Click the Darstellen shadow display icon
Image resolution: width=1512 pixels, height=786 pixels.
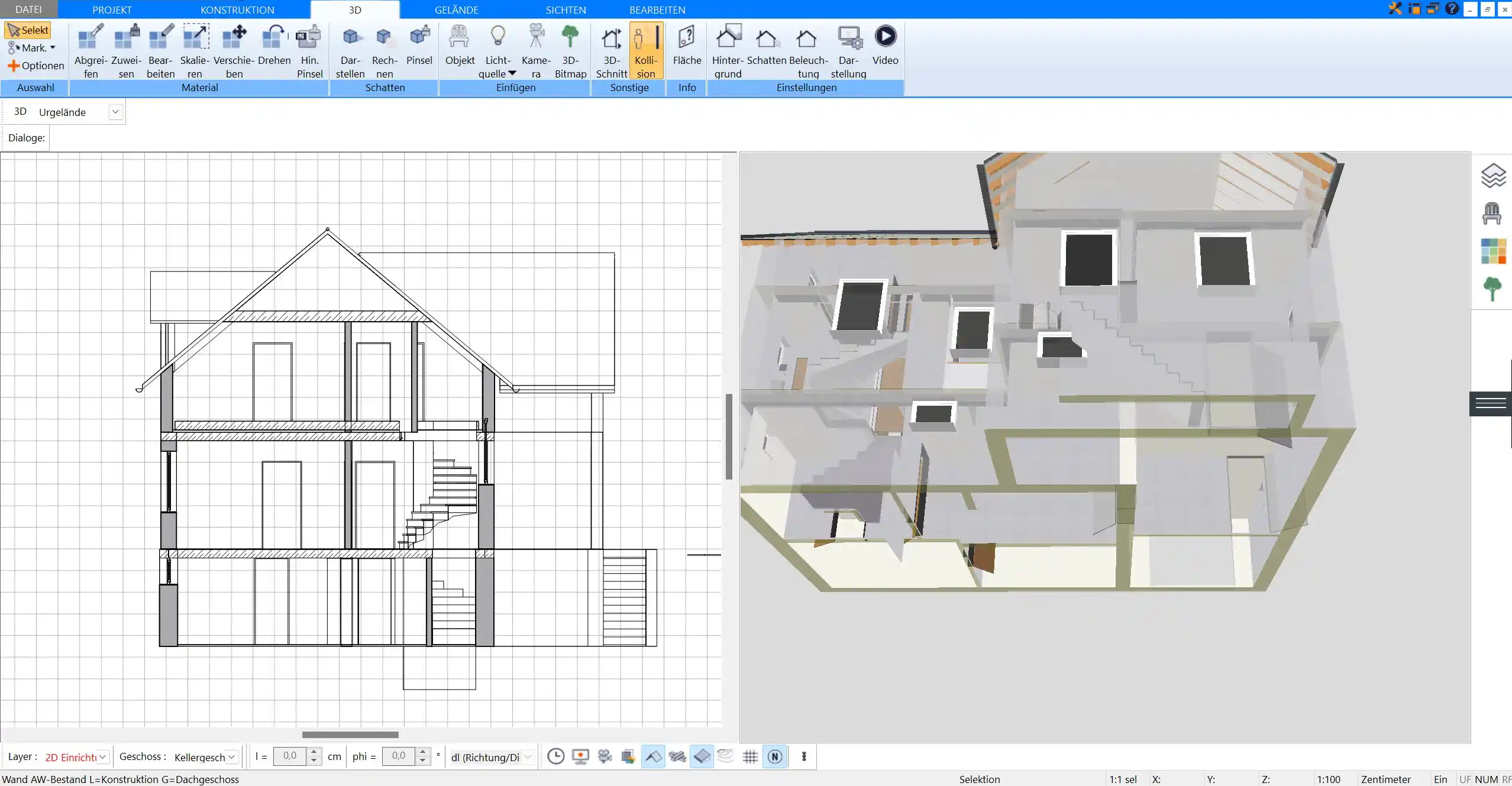tap(350, 51)
